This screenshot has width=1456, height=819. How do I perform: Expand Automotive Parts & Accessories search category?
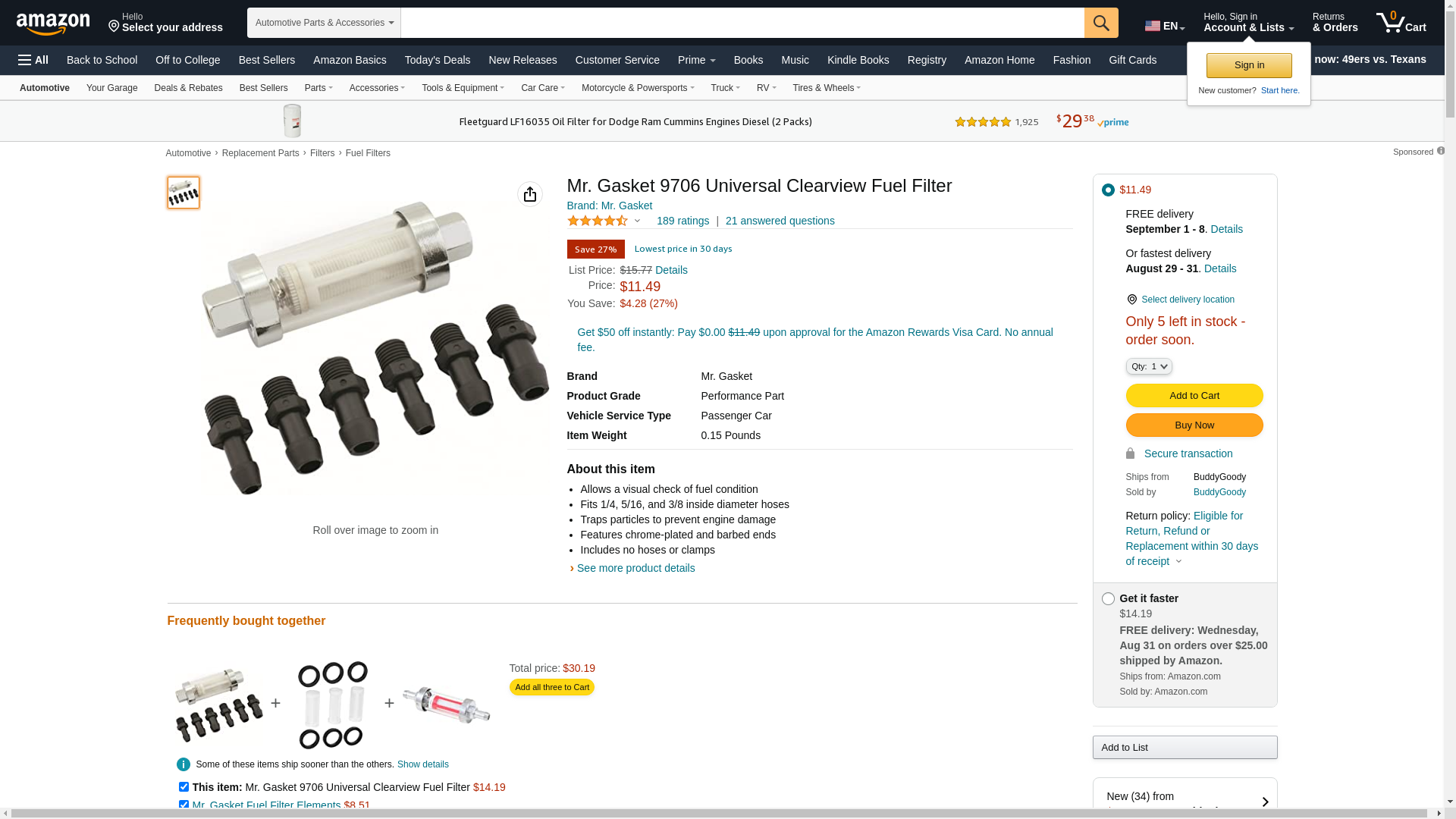pos(324,23)
